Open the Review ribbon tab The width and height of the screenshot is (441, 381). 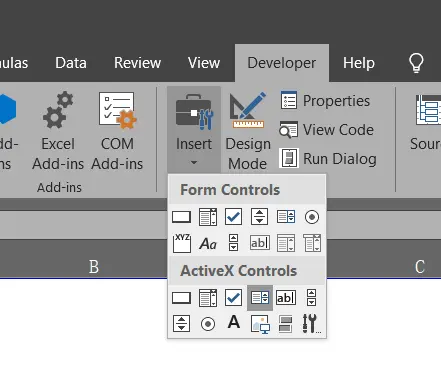click(137, 63)
